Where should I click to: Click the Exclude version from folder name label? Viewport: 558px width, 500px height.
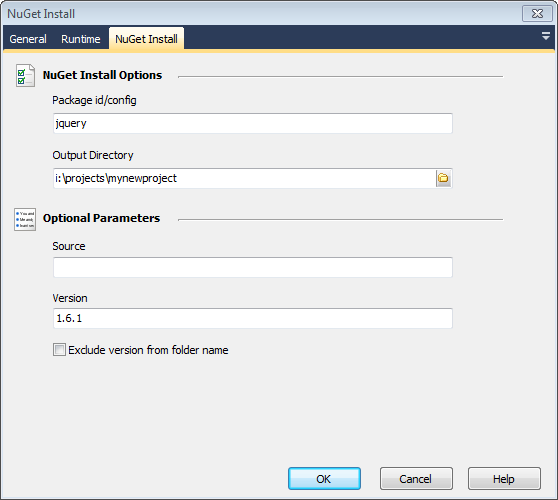click(148, 350)
